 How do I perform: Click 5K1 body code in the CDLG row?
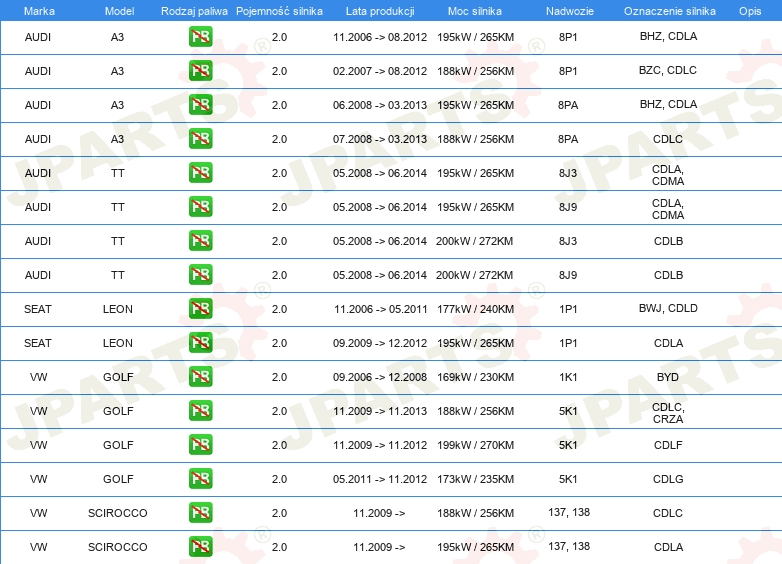[568, 479]
